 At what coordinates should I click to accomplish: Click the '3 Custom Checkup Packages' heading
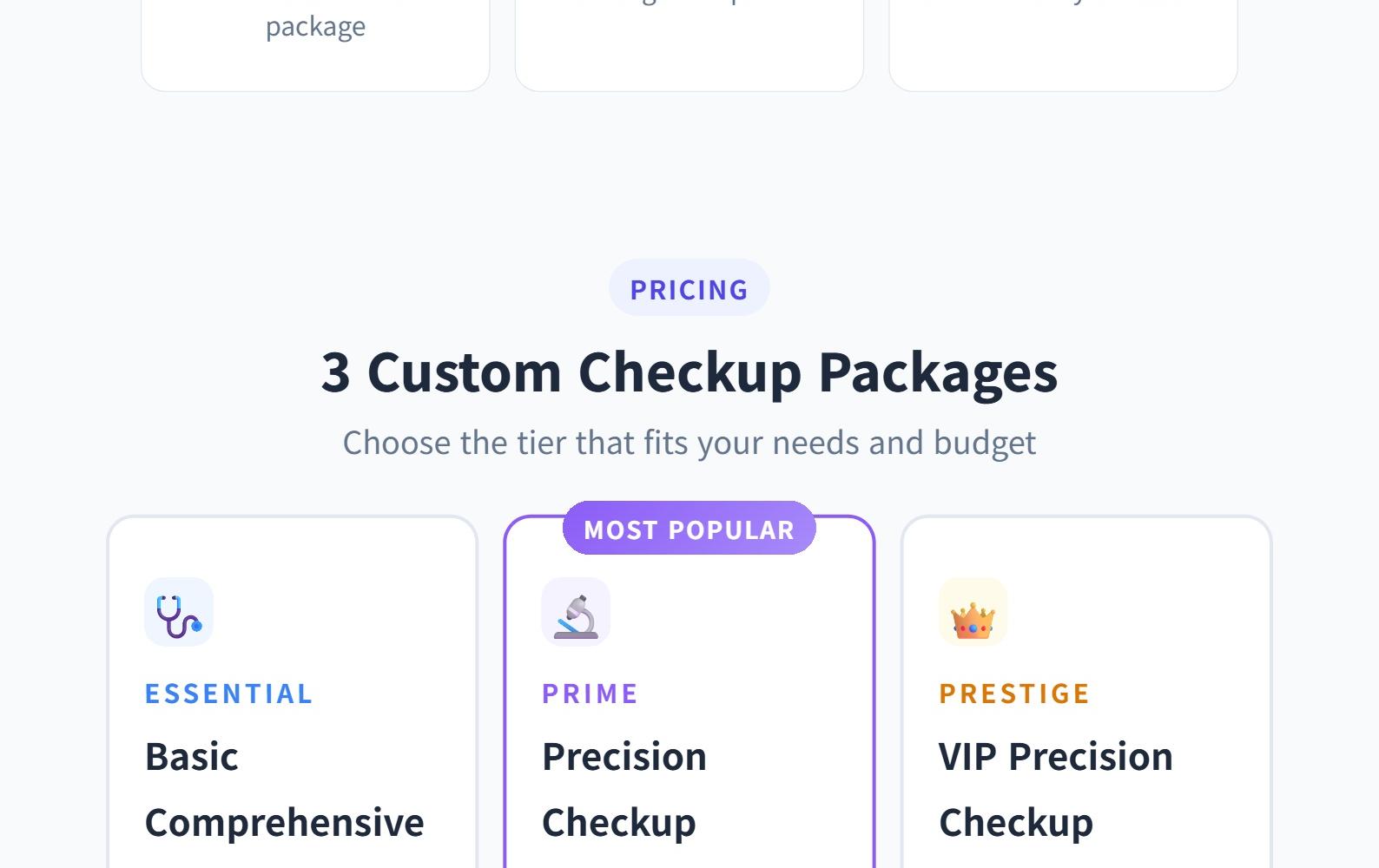689,372
